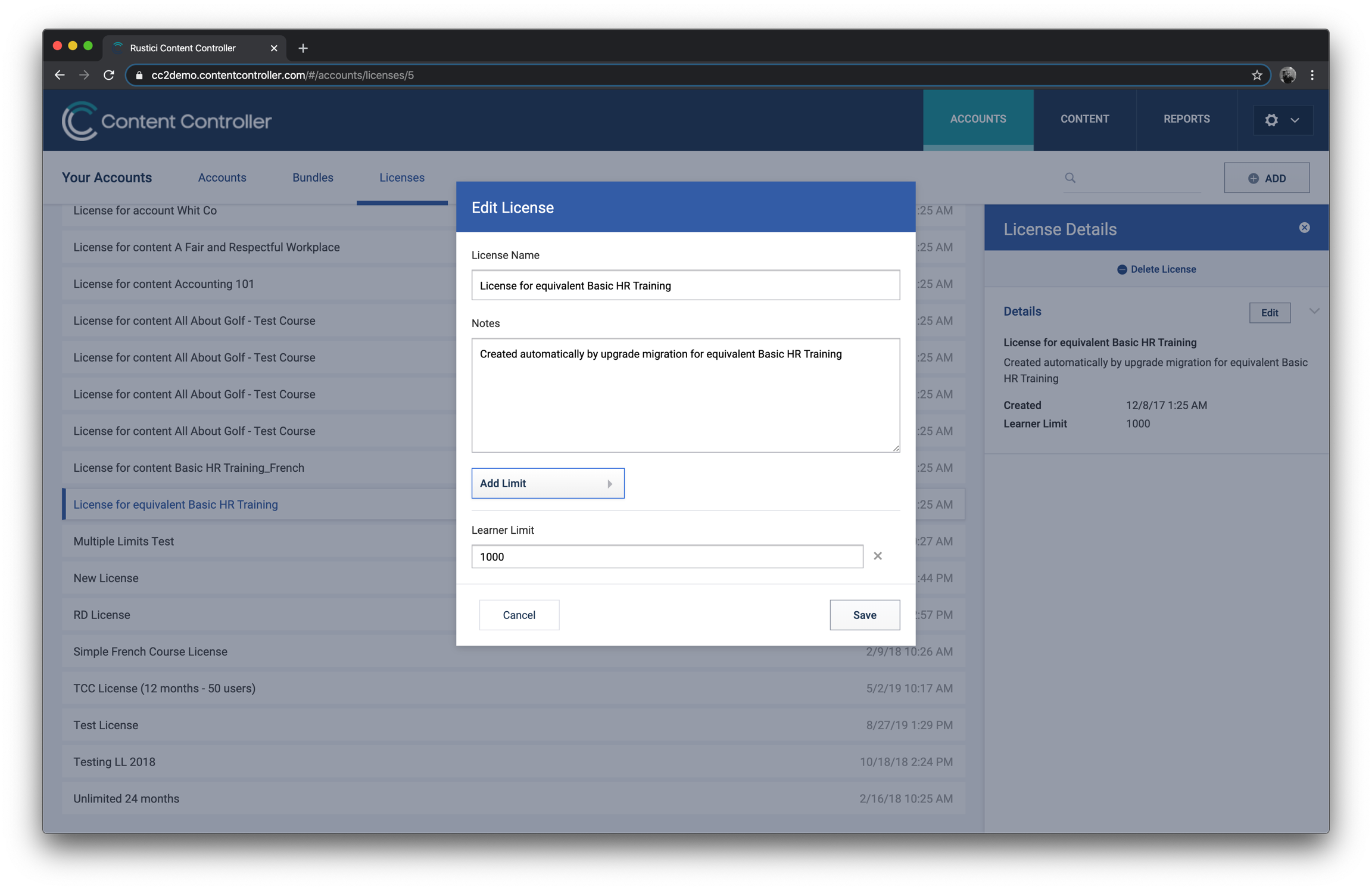This screenshot has height=890, width=1372.
Task: Click the ADD button
Action: (x=1267, y=178)
